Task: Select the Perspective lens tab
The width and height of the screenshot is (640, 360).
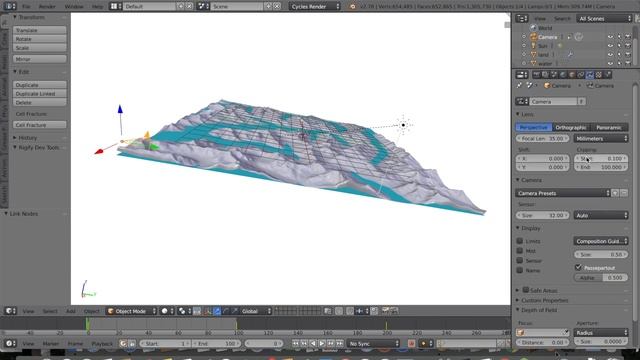Action: click(533, 127)
